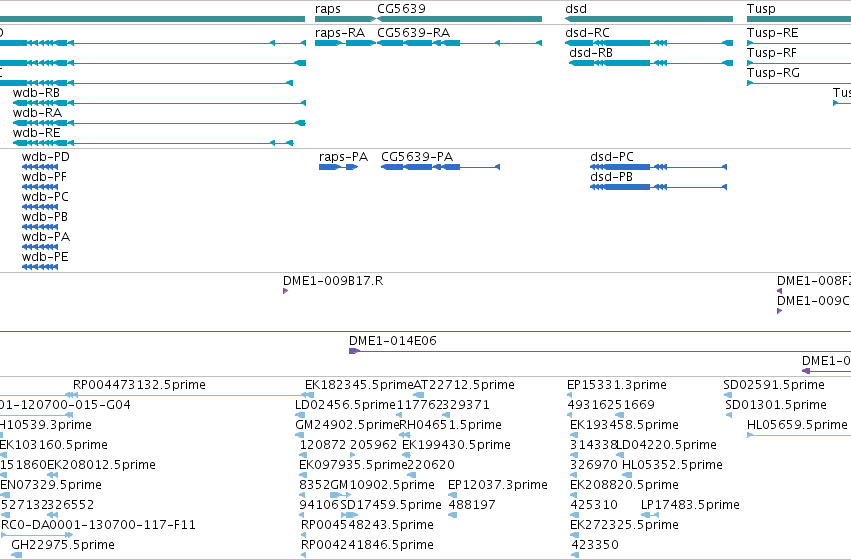Click the DME1-014E06 clone start arrow
851x560 pixels.
[x=354, y=351]
